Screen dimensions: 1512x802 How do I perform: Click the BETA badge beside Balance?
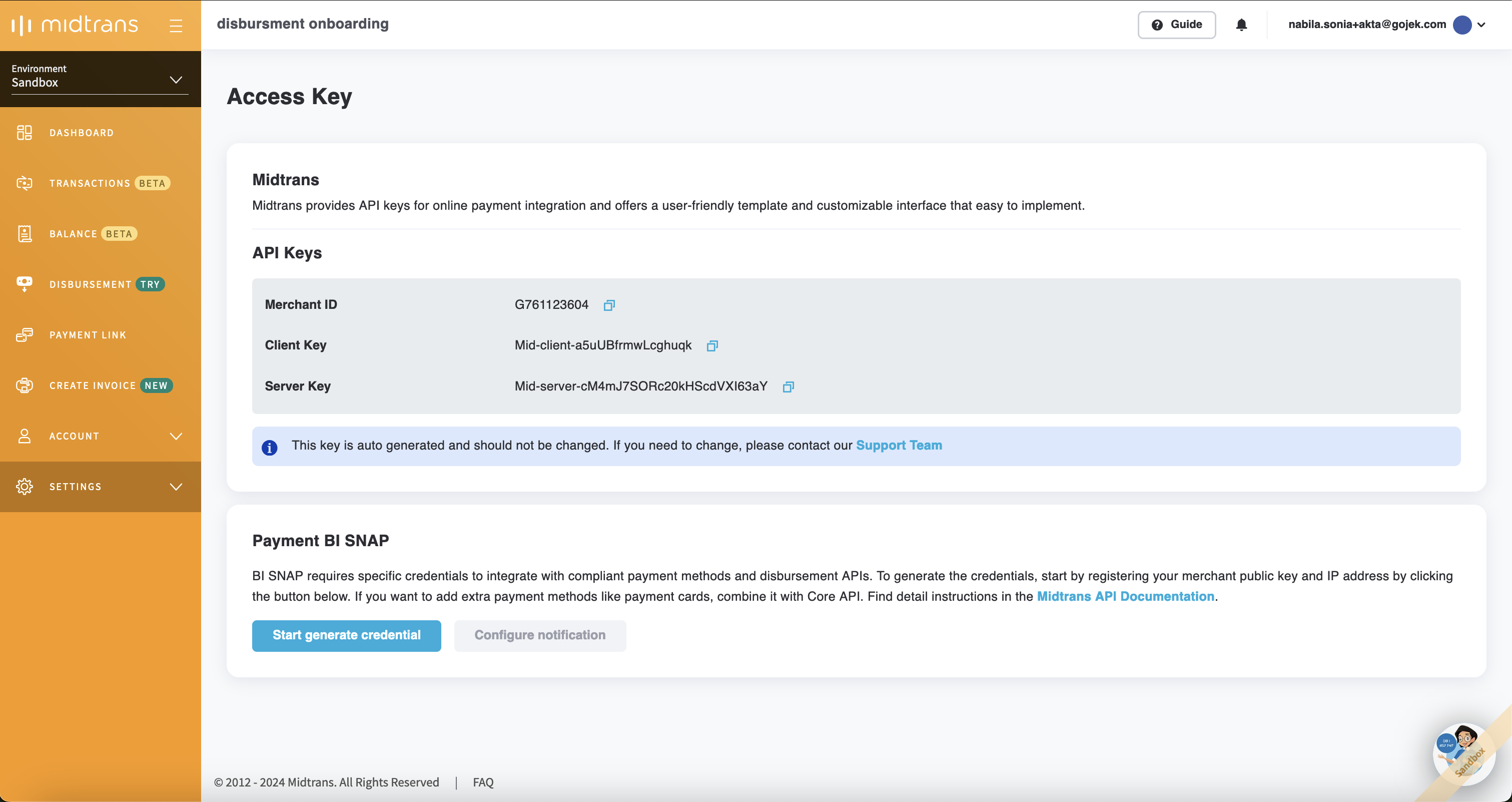pyautogui.click(x=119, y=234)
